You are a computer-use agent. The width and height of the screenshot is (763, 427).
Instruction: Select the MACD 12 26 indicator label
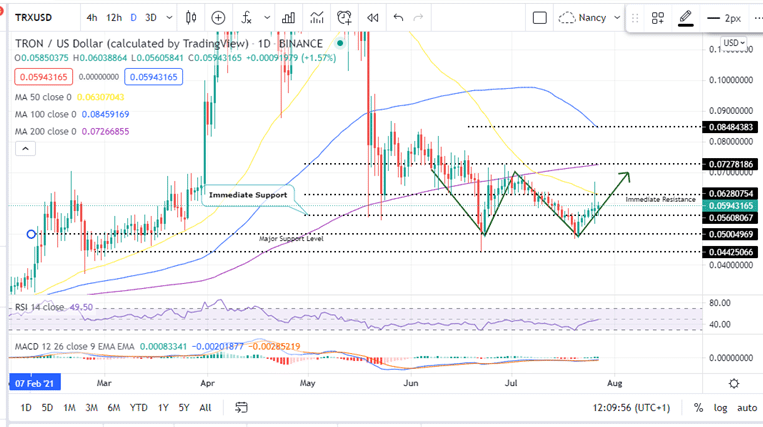tap(74, 347)
